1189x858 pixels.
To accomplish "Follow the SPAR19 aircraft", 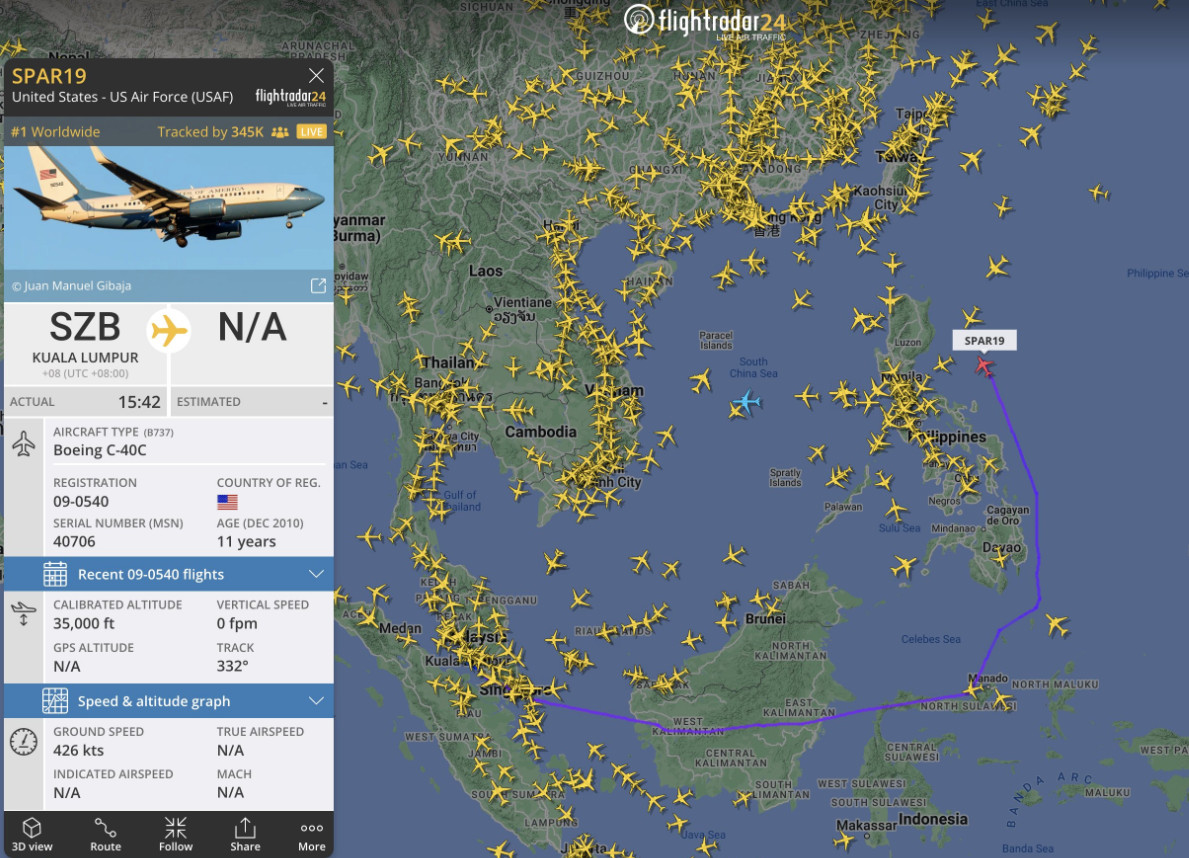I will coord(176,834).
